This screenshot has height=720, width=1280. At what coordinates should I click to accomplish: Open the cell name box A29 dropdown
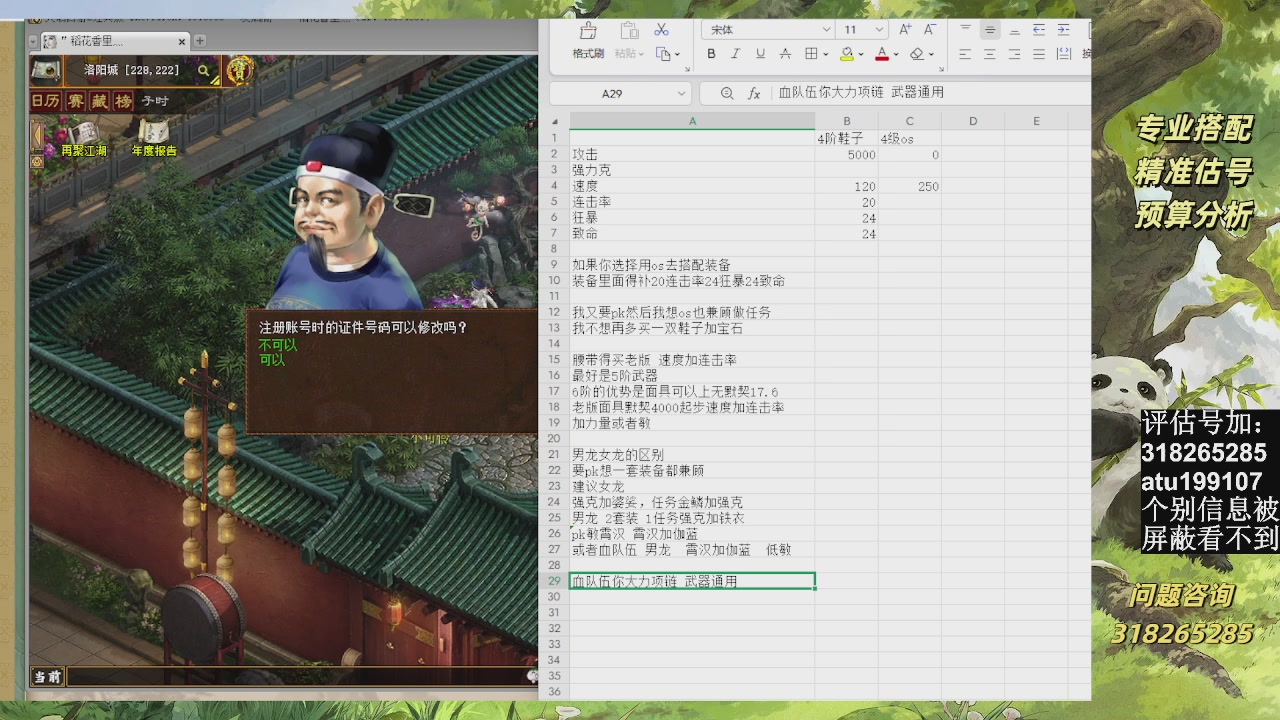point(682,93)
